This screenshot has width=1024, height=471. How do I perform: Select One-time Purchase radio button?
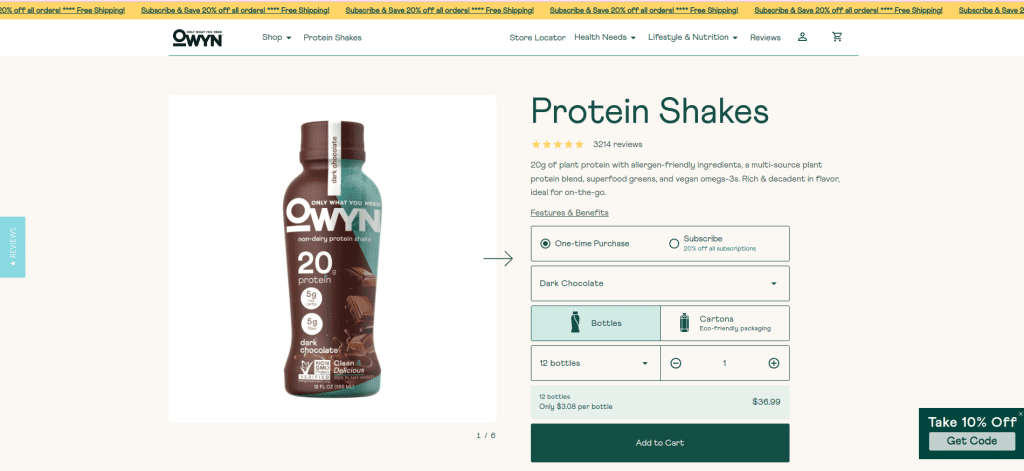545,244
